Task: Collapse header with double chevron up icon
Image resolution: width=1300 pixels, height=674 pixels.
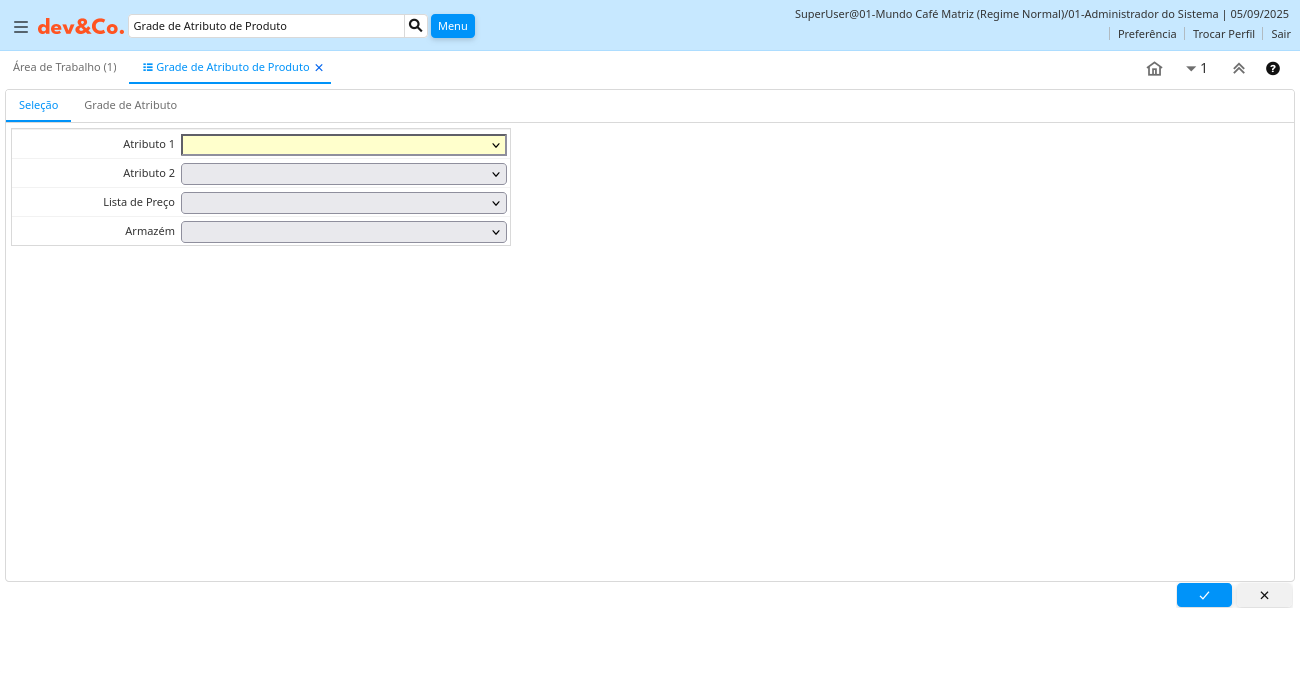Action: [1238, 69]
